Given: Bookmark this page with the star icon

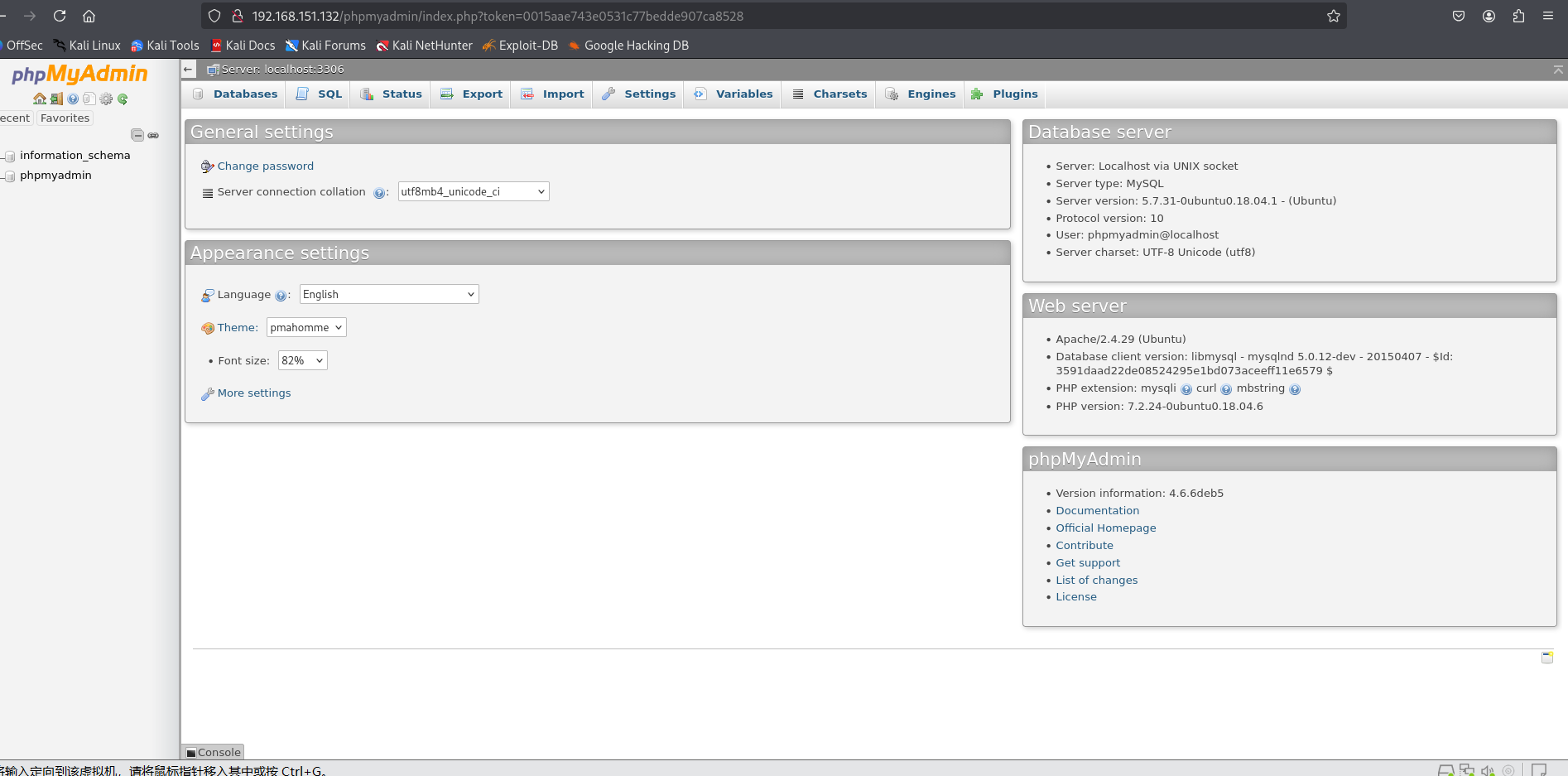Looking at the screenshot, I should (x=1334, y=16).
